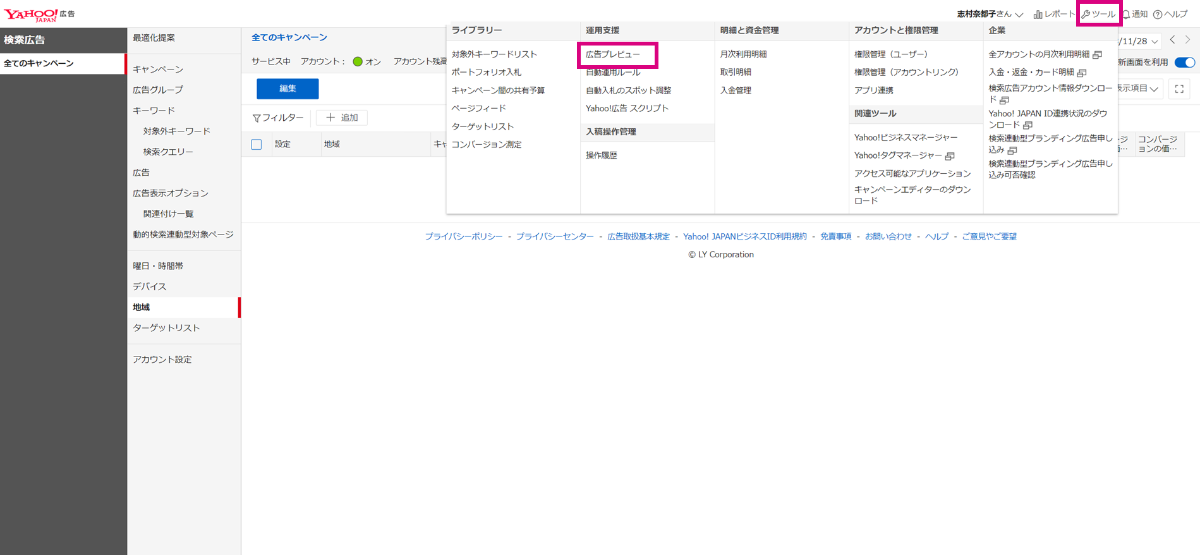Sort by the 地域 column header
The width and height of the screenshot is (1200, 555).
331,144
